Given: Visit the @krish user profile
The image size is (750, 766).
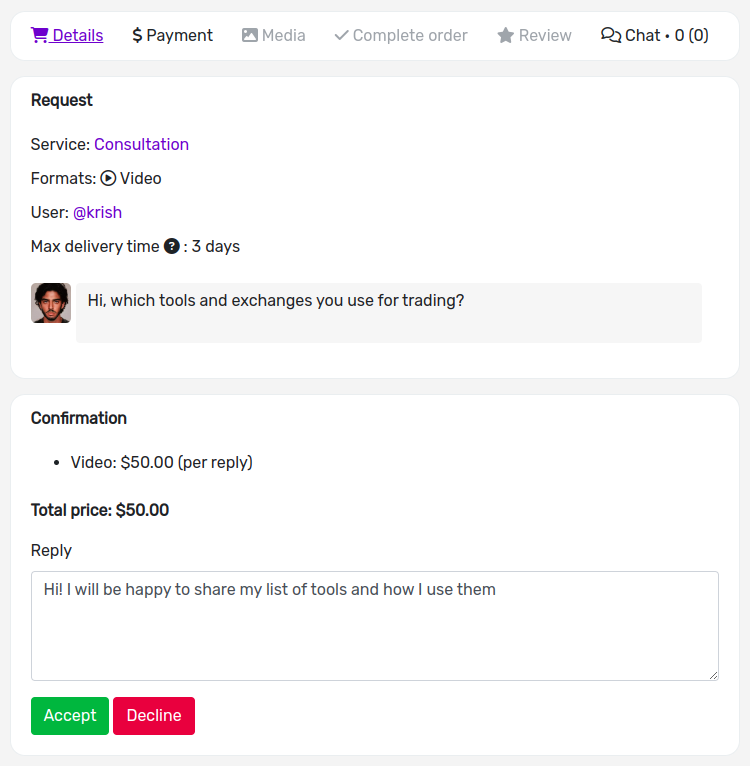Looking at the screenshot, I should point(97,213).
